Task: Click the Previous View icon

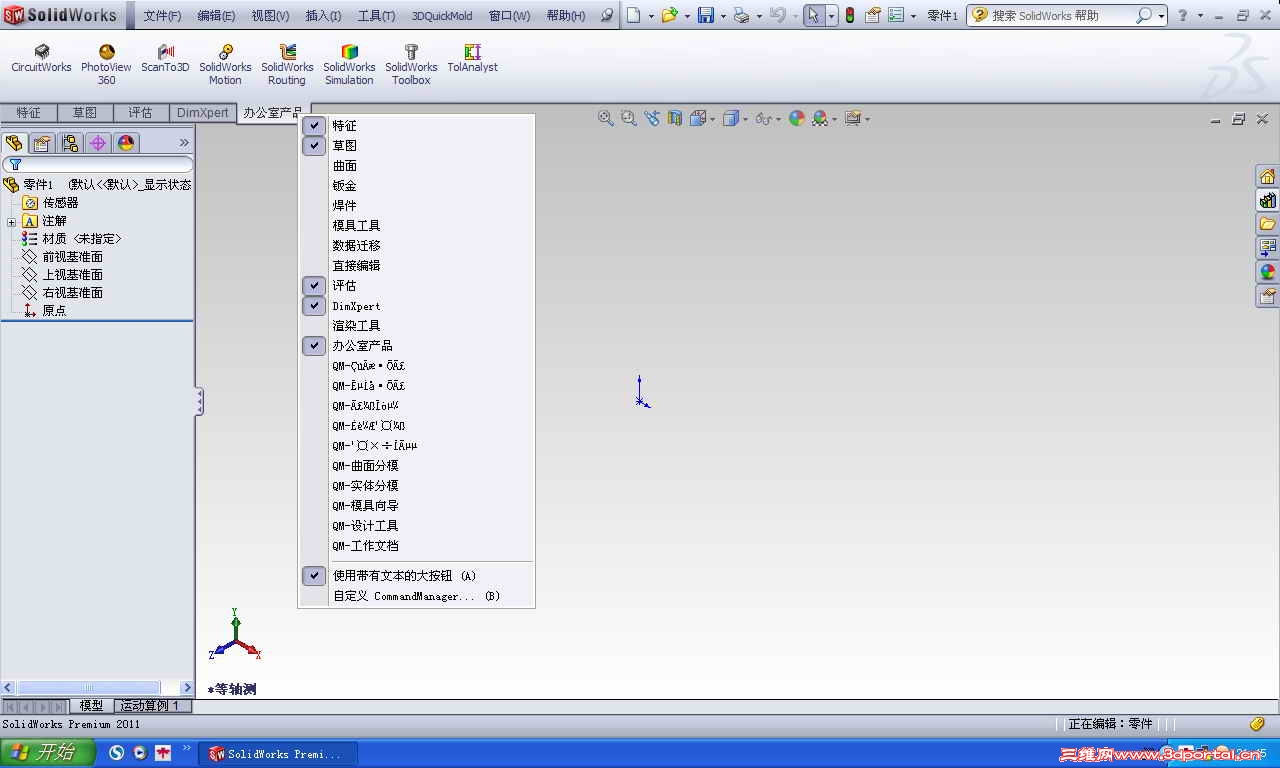Action: point(652,118)
